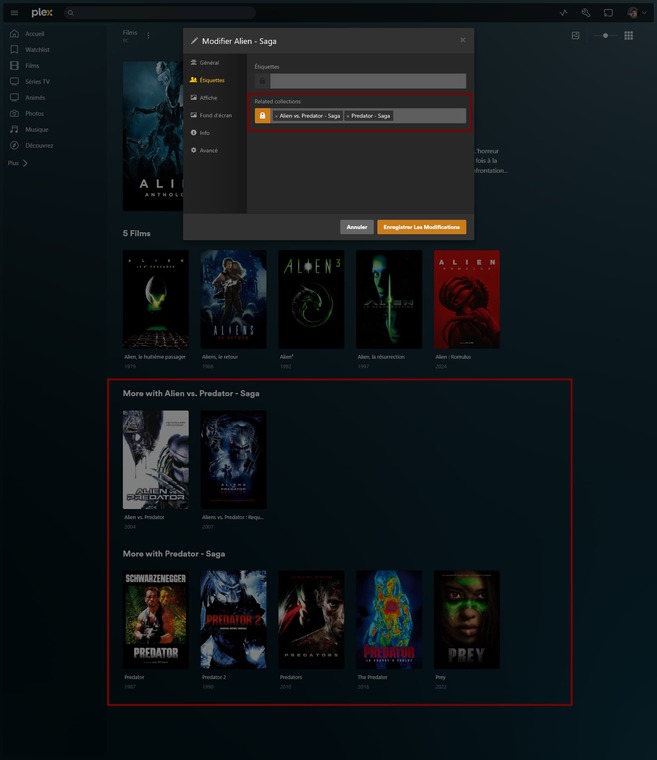Toggle the lock on Étiquettes field
Viewport: 657px width, 760px height.
(262, 81)
